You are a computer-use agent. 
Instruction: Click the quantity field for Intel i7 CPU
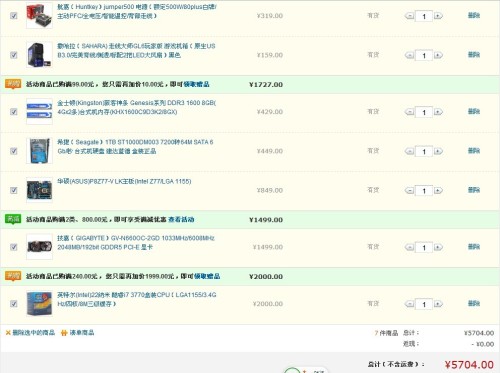point(424,304)
